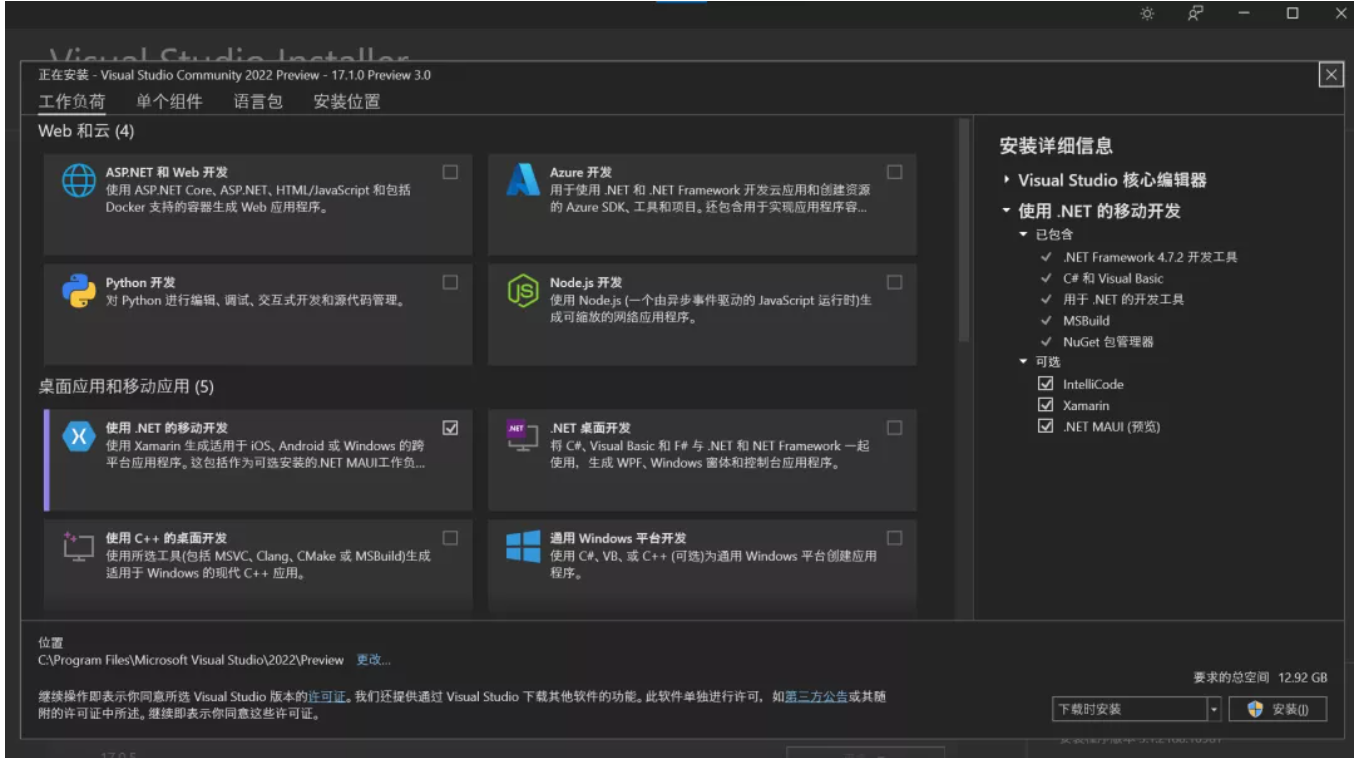The height and width of the screenshot is (758, 1354).
Task: Click the ASP.NET globe icon
Action: [79, 182]
